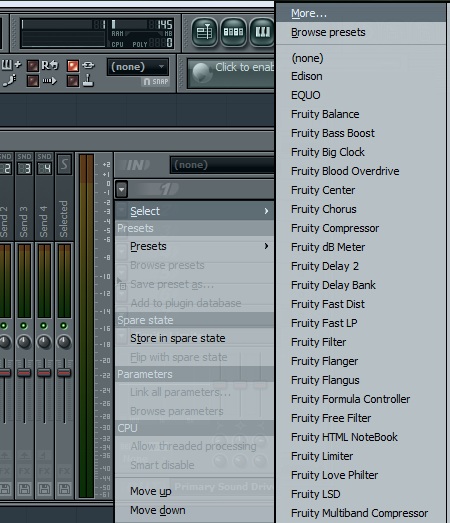Select Fruity Love Philter plugin

tap(361, 475)
